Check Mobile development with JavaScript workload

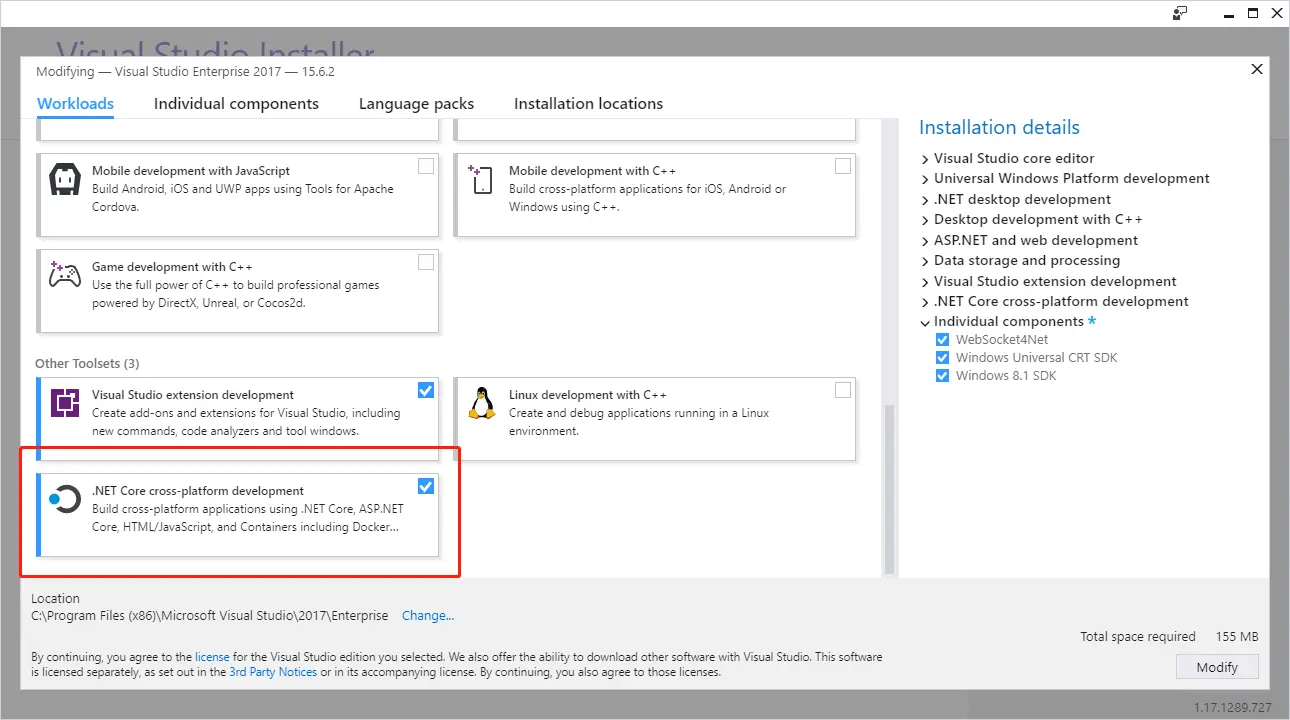(x=426, y=166)
